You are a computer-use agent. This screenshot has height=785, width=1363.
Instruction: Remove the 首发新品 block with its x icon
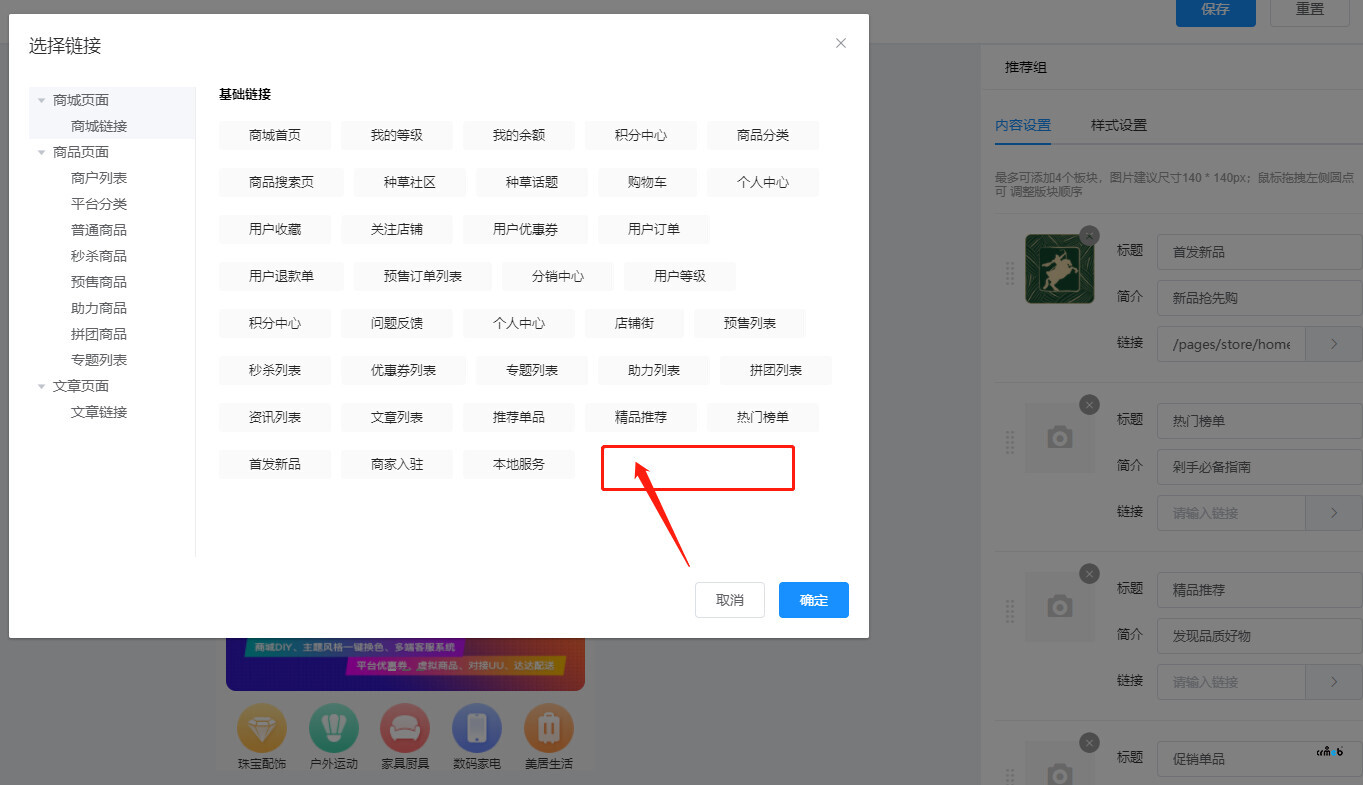(x=1090, y=235)
